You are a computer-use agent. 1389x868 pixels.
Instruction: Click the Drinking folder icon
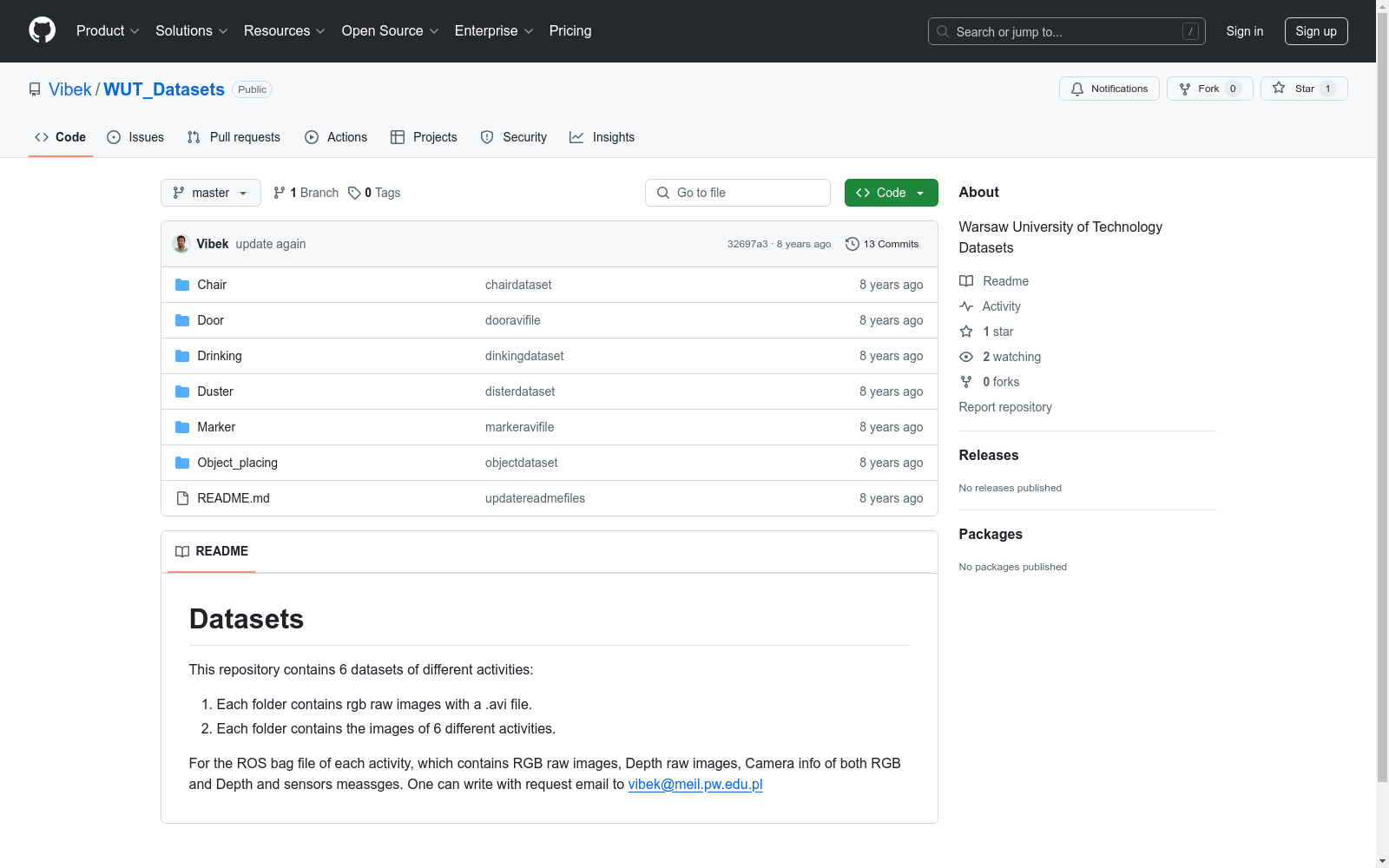tap(182, 356)
